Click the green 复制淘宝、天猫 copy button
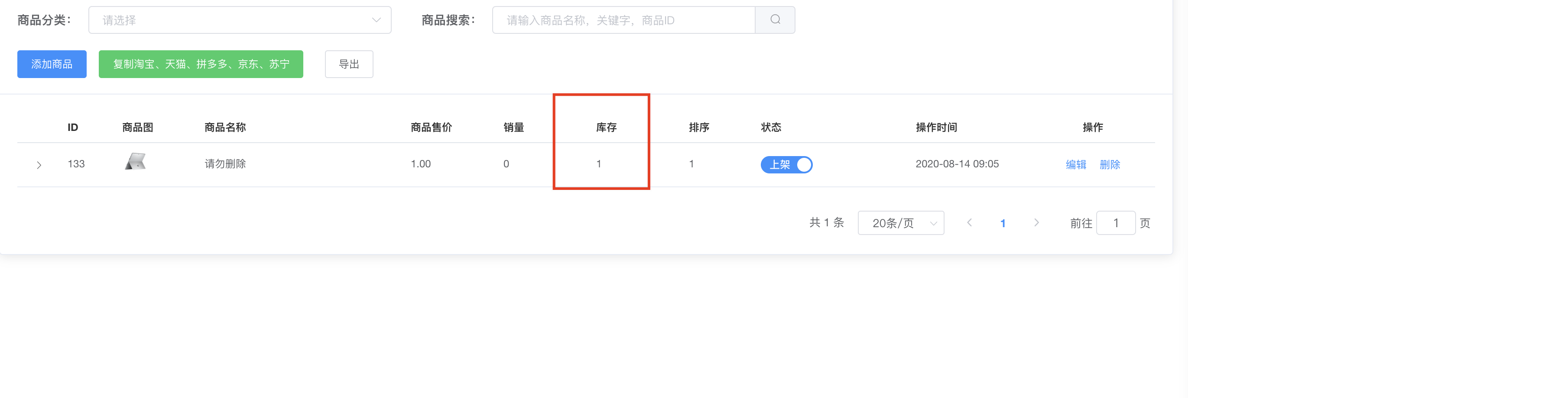 [201, 64]
